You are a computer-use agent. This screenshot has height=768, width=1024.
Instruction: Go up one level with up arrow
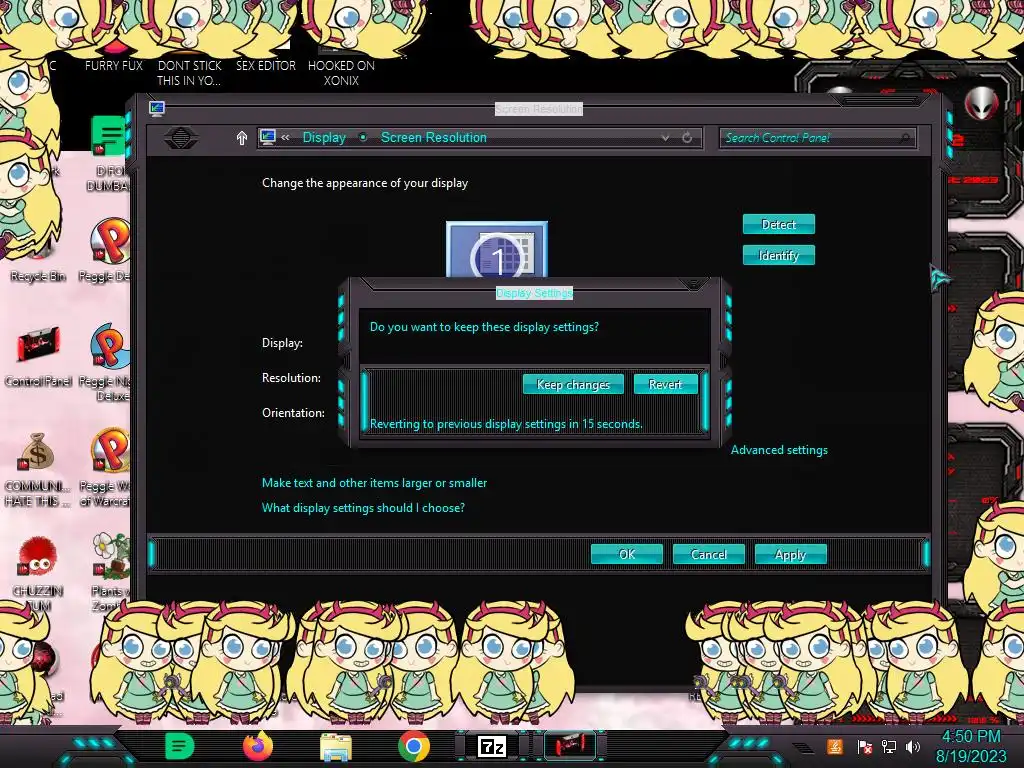click(x=242, y=138)
